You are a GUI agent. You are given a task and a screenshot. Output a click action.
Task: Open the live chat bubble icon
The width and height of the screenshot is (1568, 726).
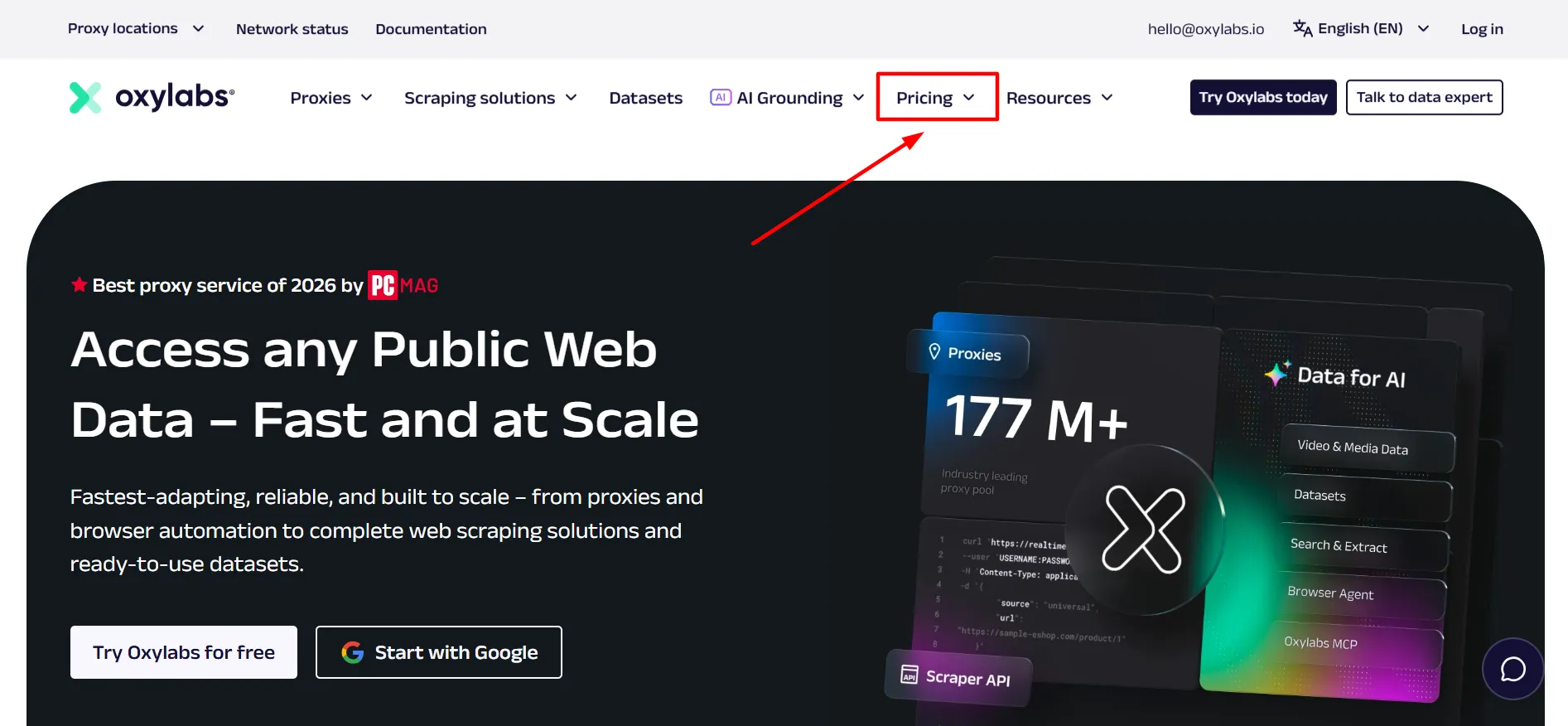(x=1513, y=669)
